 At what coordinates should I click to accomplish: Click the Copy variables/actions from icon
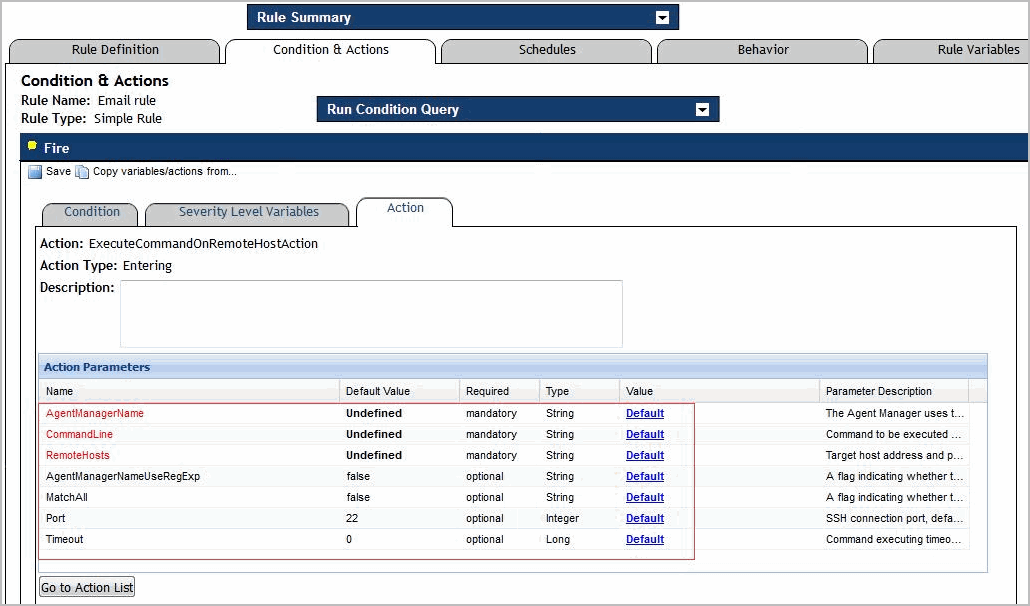point(82,172)
